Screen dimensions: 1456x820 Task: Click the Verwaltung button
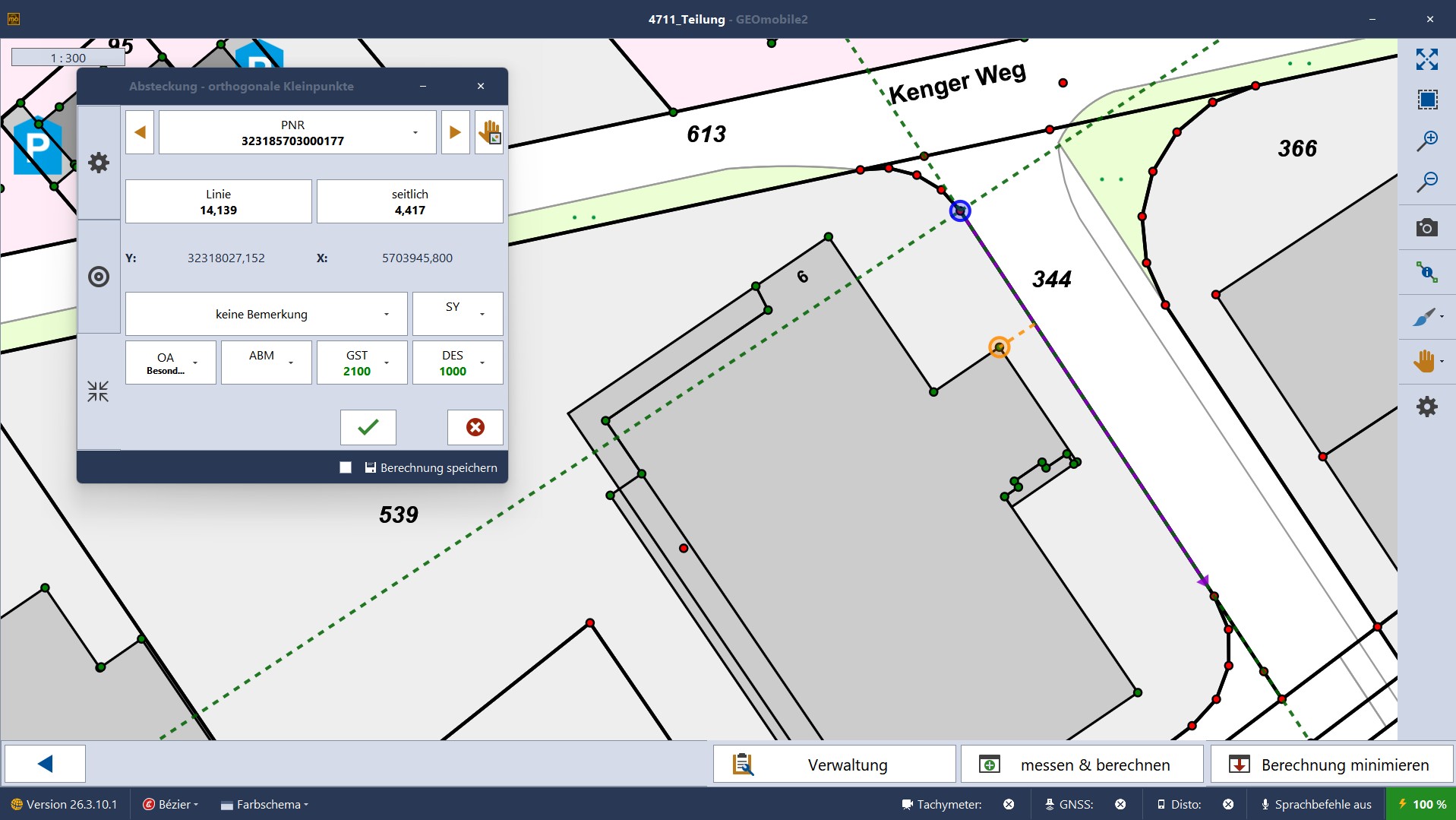(834, 765)
